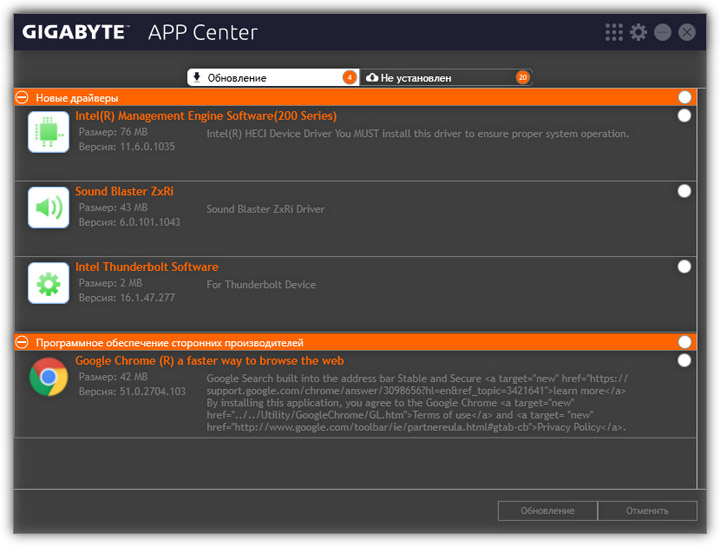
Task: Click the download arrow icon on Обновление tab
Action: [197, 77]
